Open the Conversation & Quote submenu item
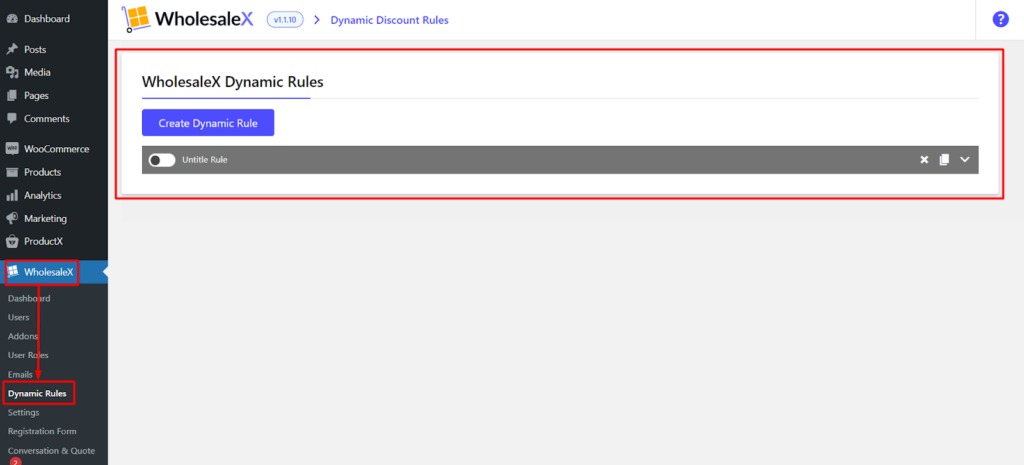This screenshot has width=1024, height=465. tap(51, 451)
